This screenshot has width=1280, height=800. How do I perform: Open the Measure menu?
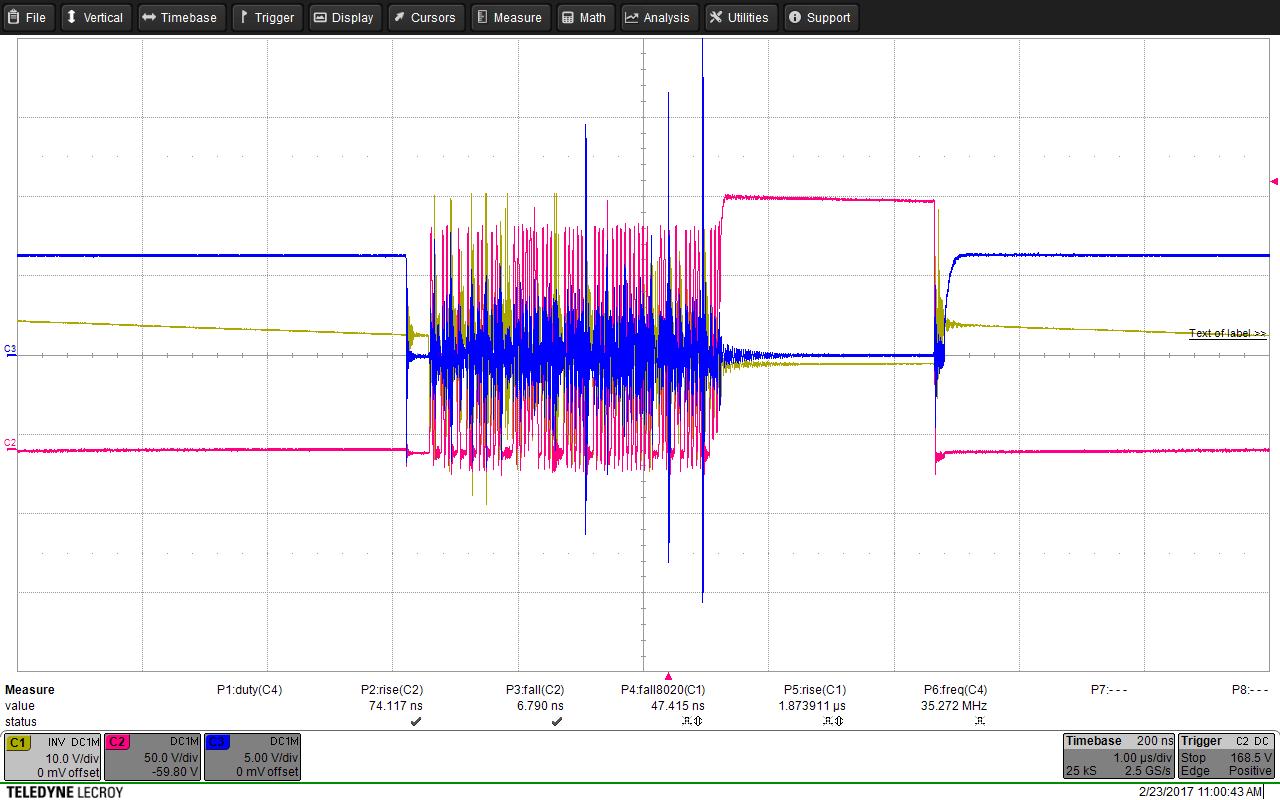click(x=509, y=17)
